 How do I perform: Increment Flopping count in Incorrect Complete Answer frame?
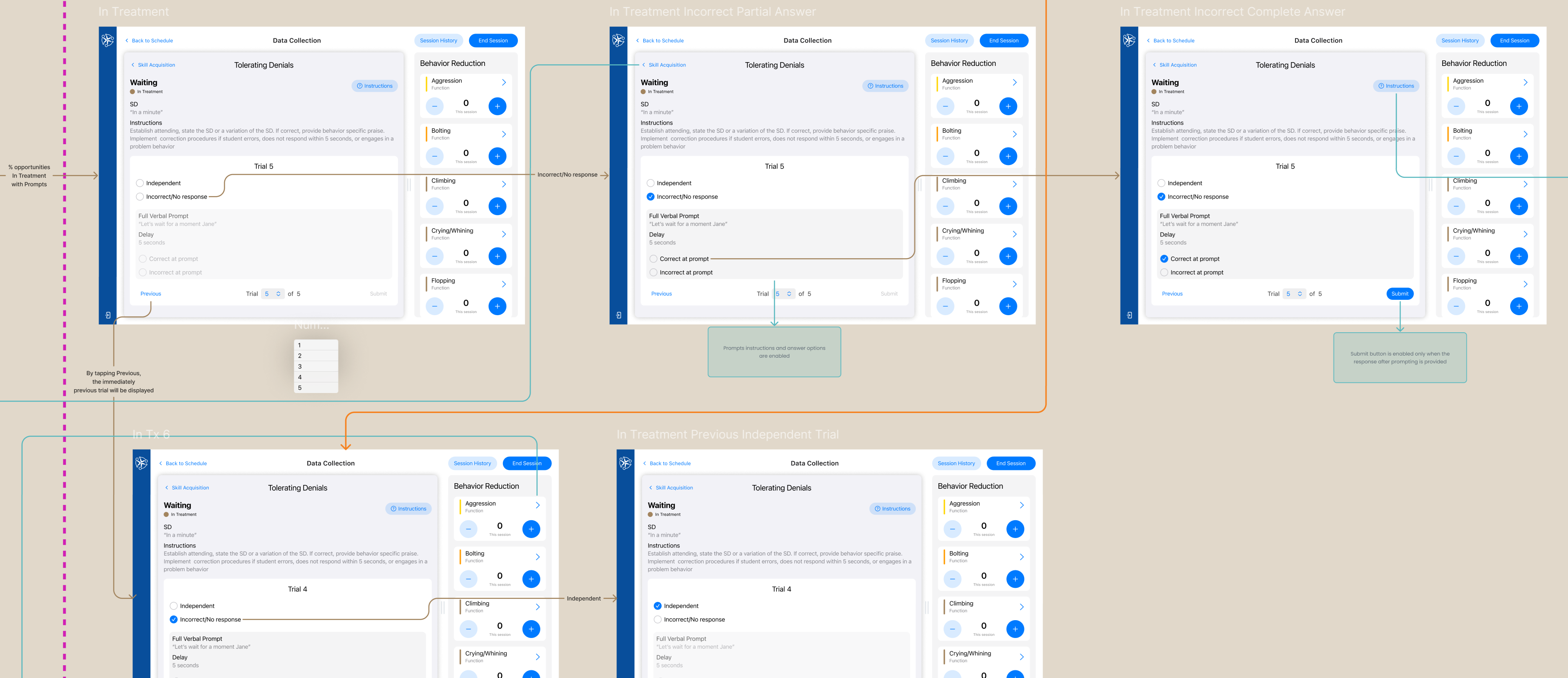click(1519, 306)
